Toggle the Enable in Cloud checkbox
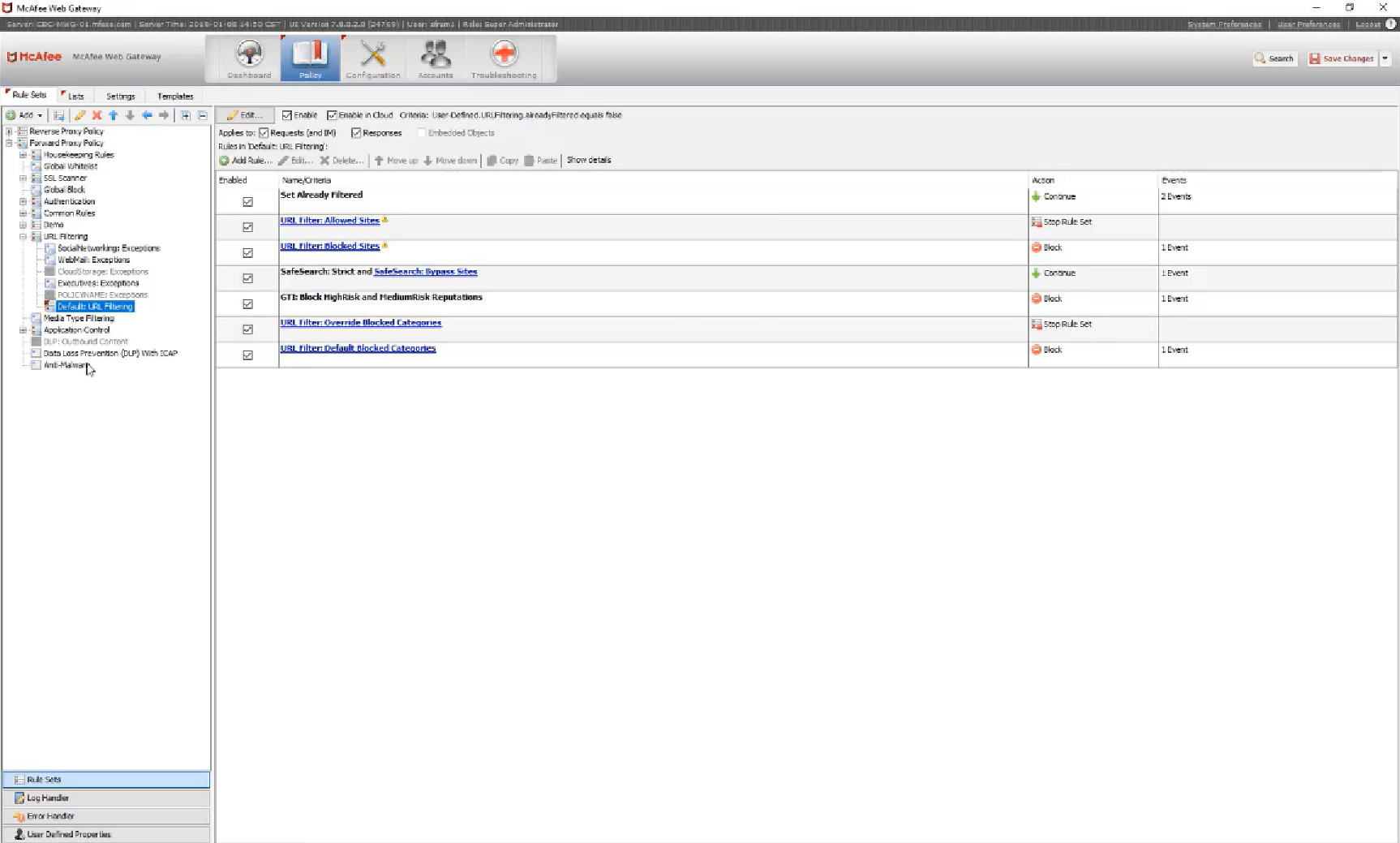The image size is (1400, 843). tap(332, 115)
